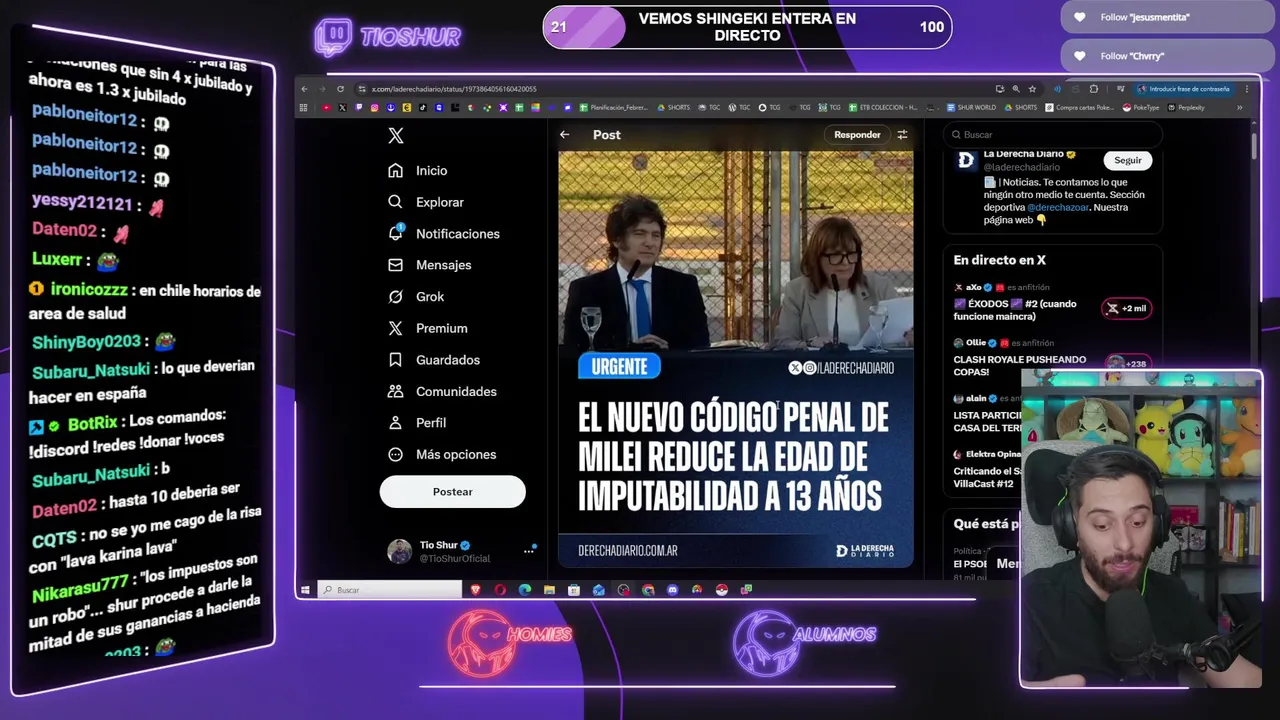The image size is (1280, 720).
Task: Open Comunidades in the sidebar
Action: [442, 391]
